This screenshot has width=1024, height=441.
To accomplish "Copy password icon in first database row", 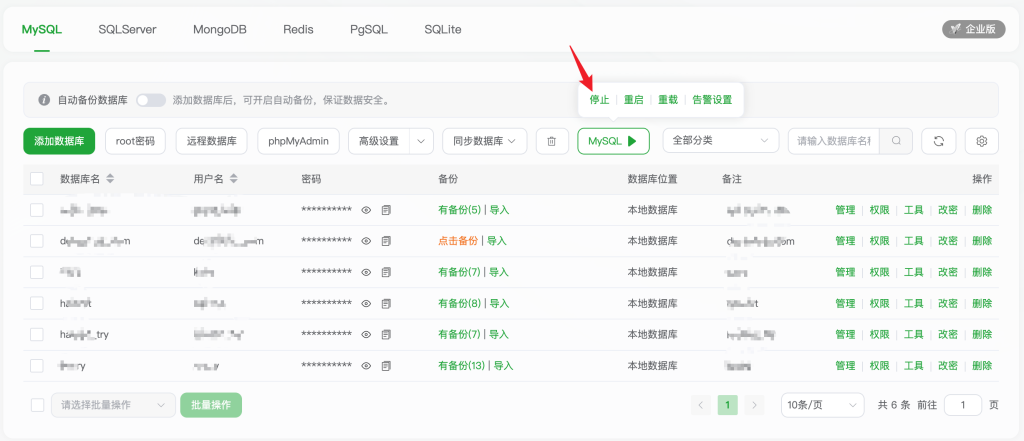I will [386, 210].
